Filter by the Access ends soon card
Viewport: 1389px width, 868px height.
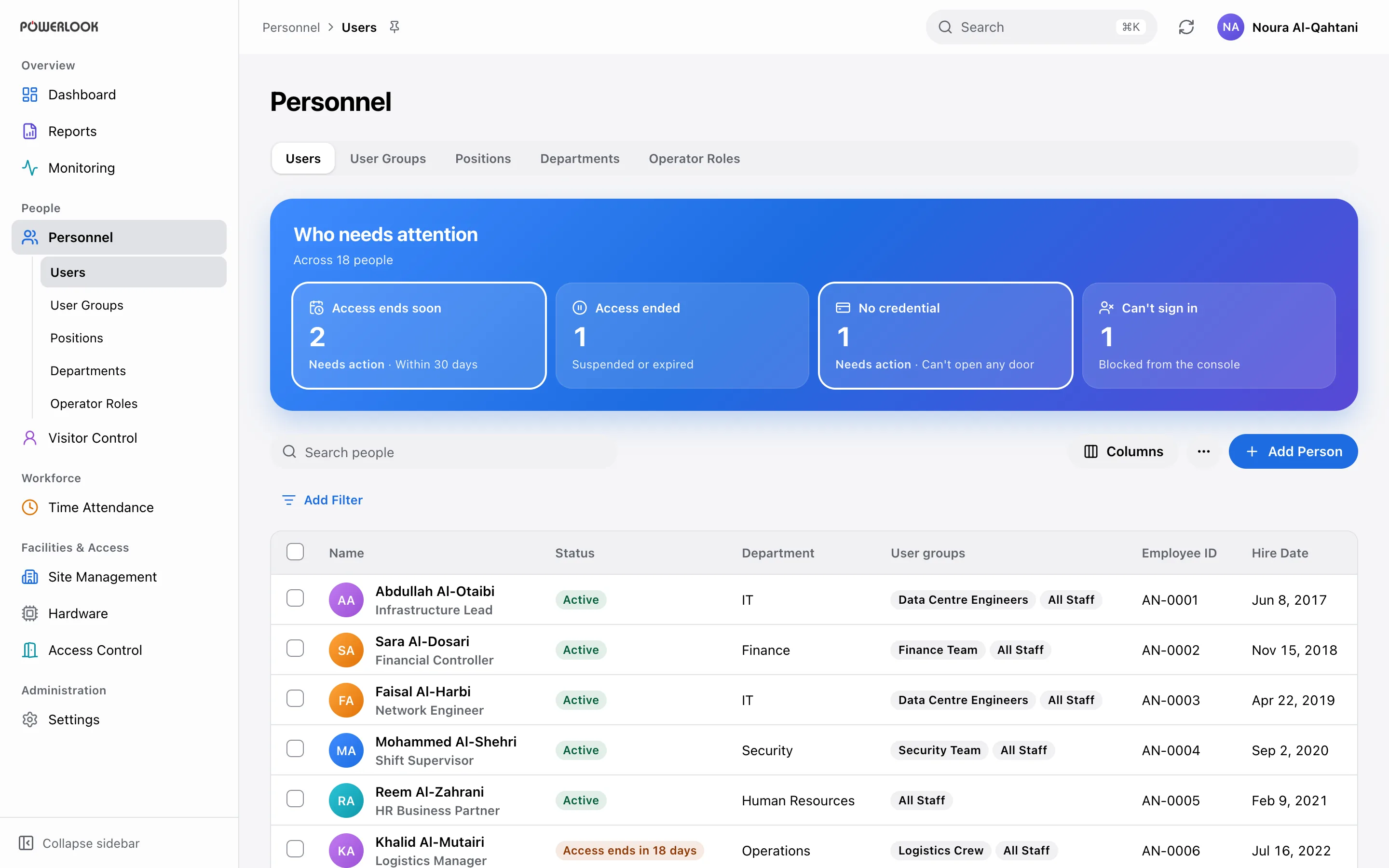click(x=419, y=336)
